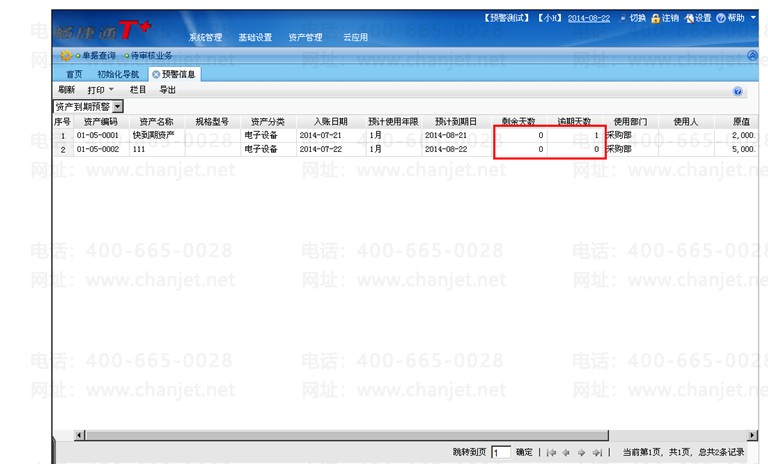The width and height of the screenshot is (768, 464).
Task: Switch to the 初始化导航 tab
Action: (x=118, y=74)
